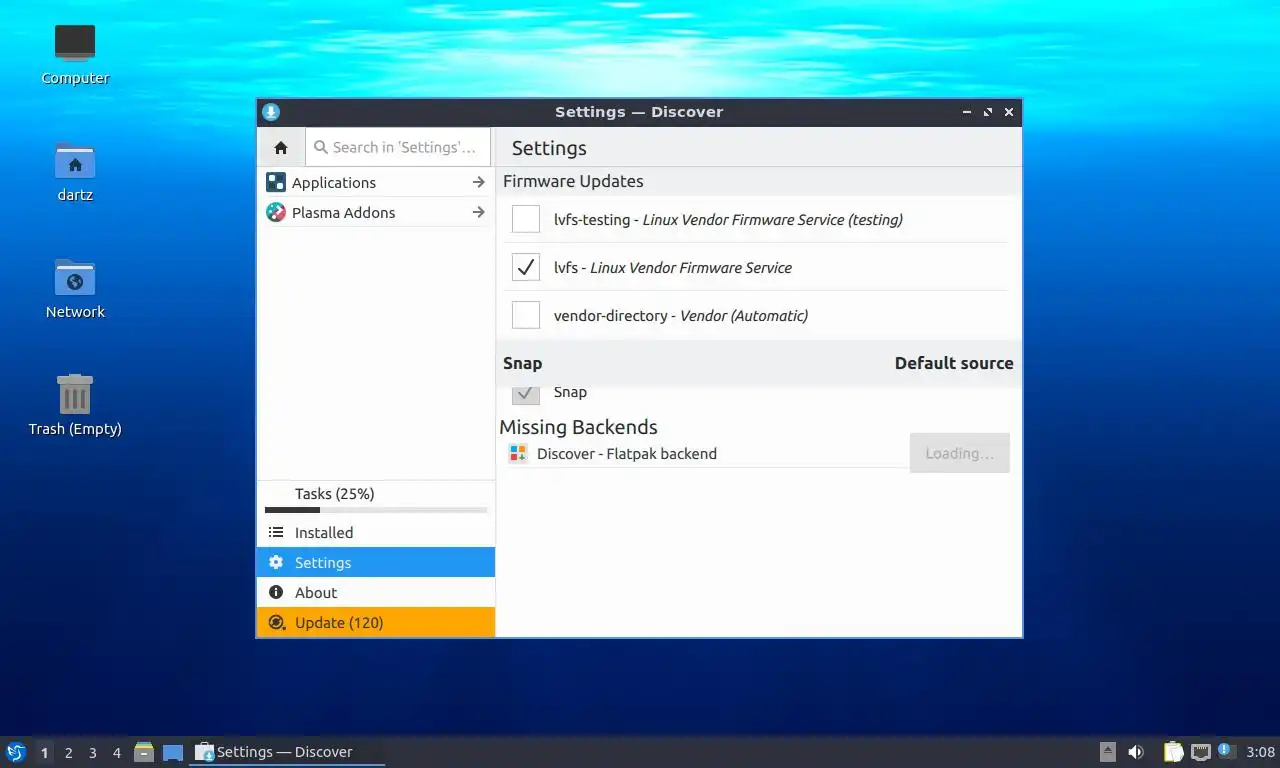1280x768 pixels.
Task: Click the Settings gear icon in sidebar
Action: pyautogui.click(x=276, y=562)
